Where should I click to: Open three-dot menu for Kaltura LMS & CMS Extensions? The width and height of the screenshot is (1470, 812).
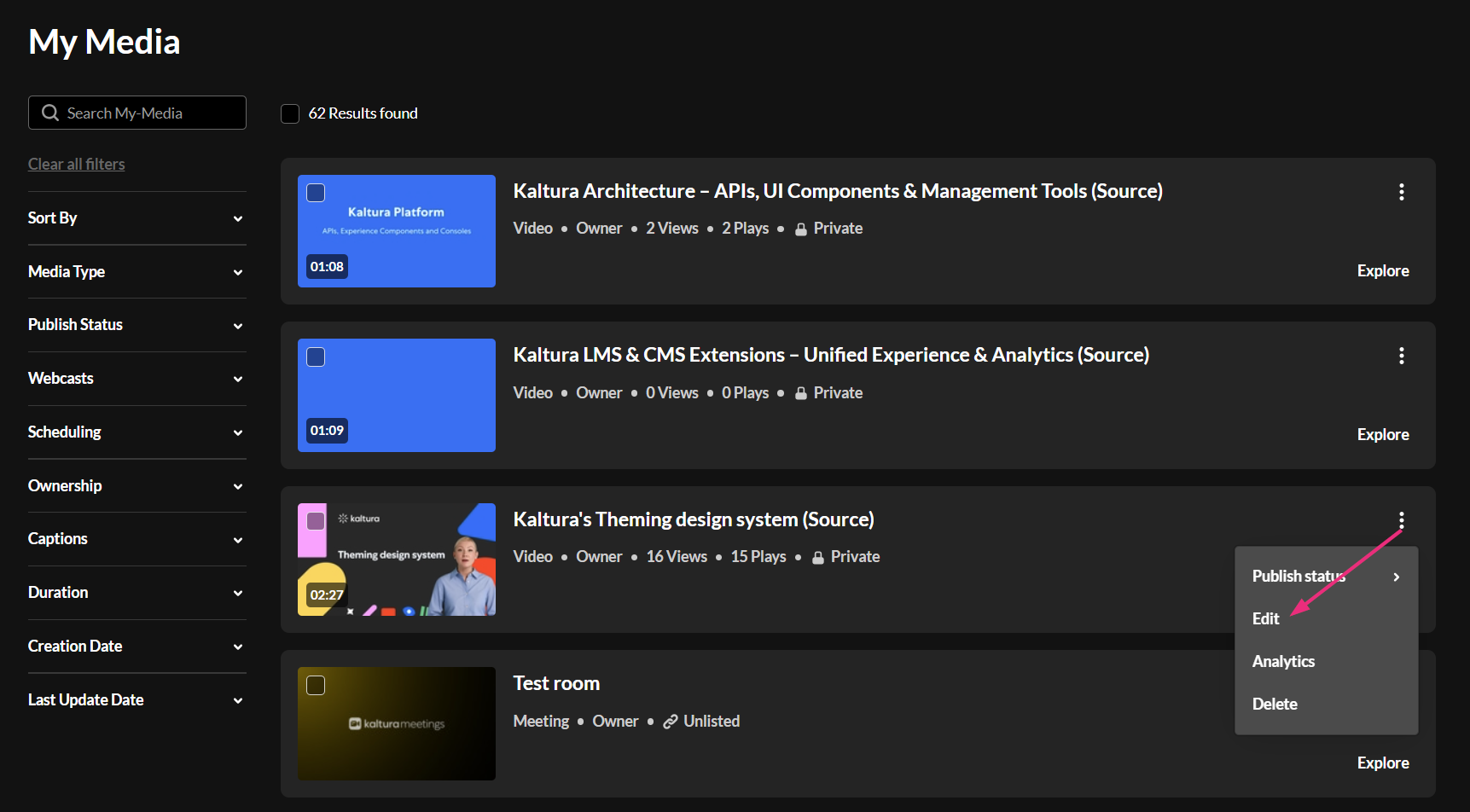1401,356
